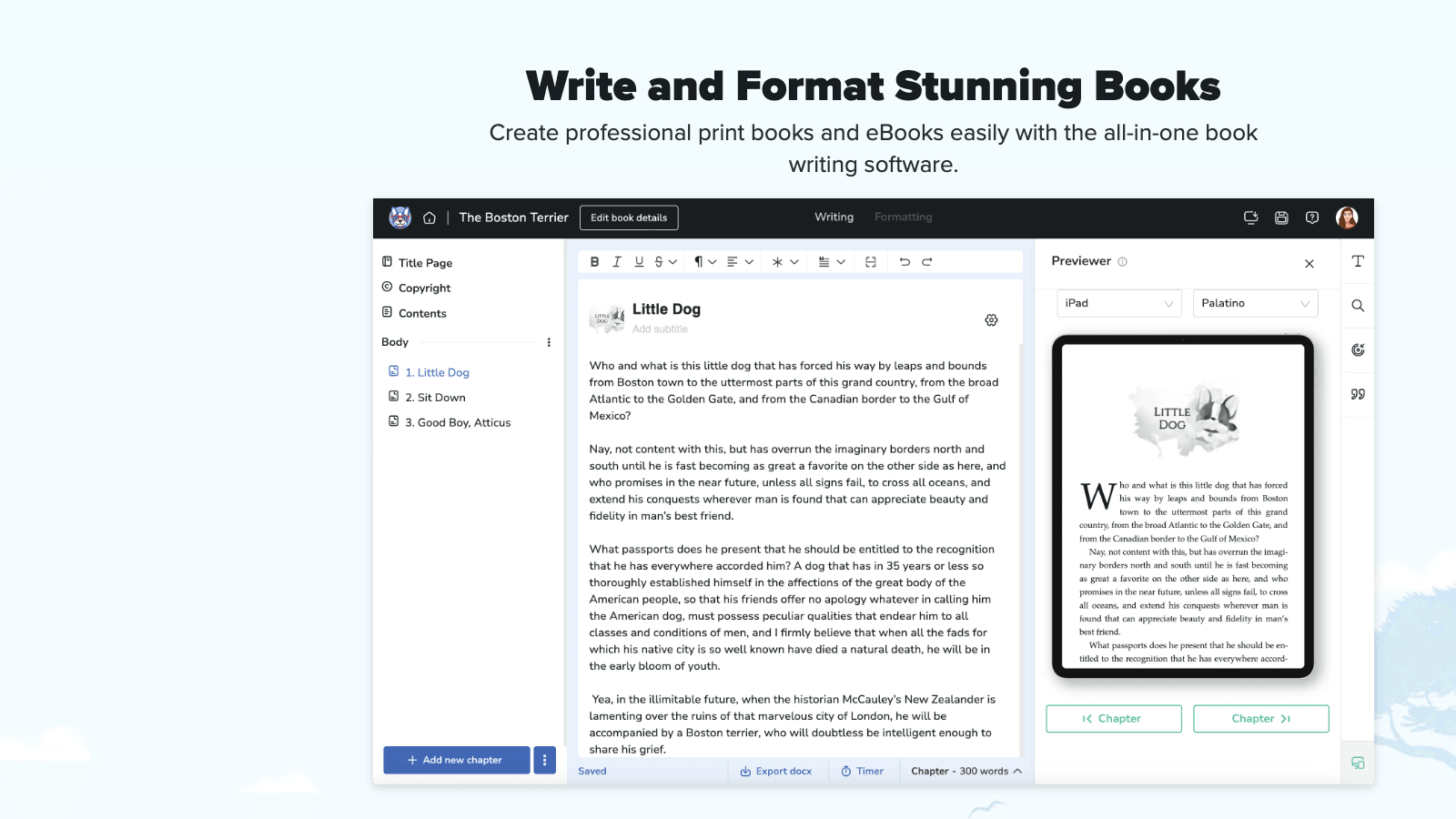Open the asterisk insert dropdown arrow
This screenshot has width=1456, height=819.
[794, 262]
